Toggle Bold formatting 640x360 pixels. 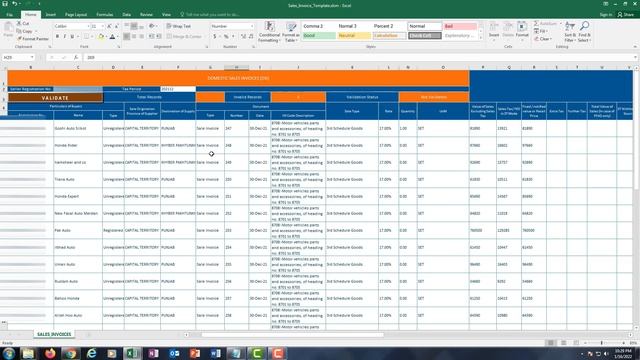click(57, 37)
